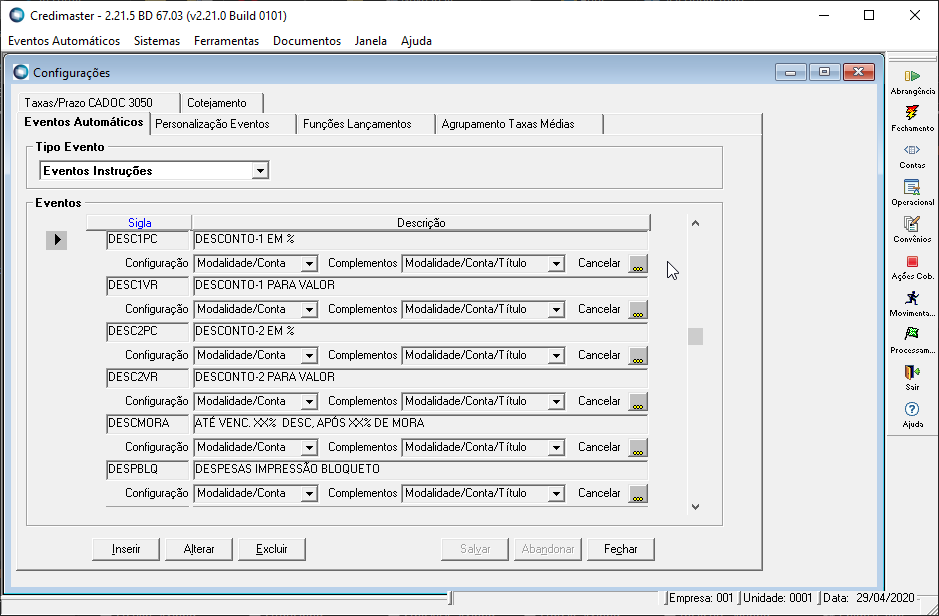
Task: Click the DESCONTO-2 EM % description field
Action: [x=420, y=332]
